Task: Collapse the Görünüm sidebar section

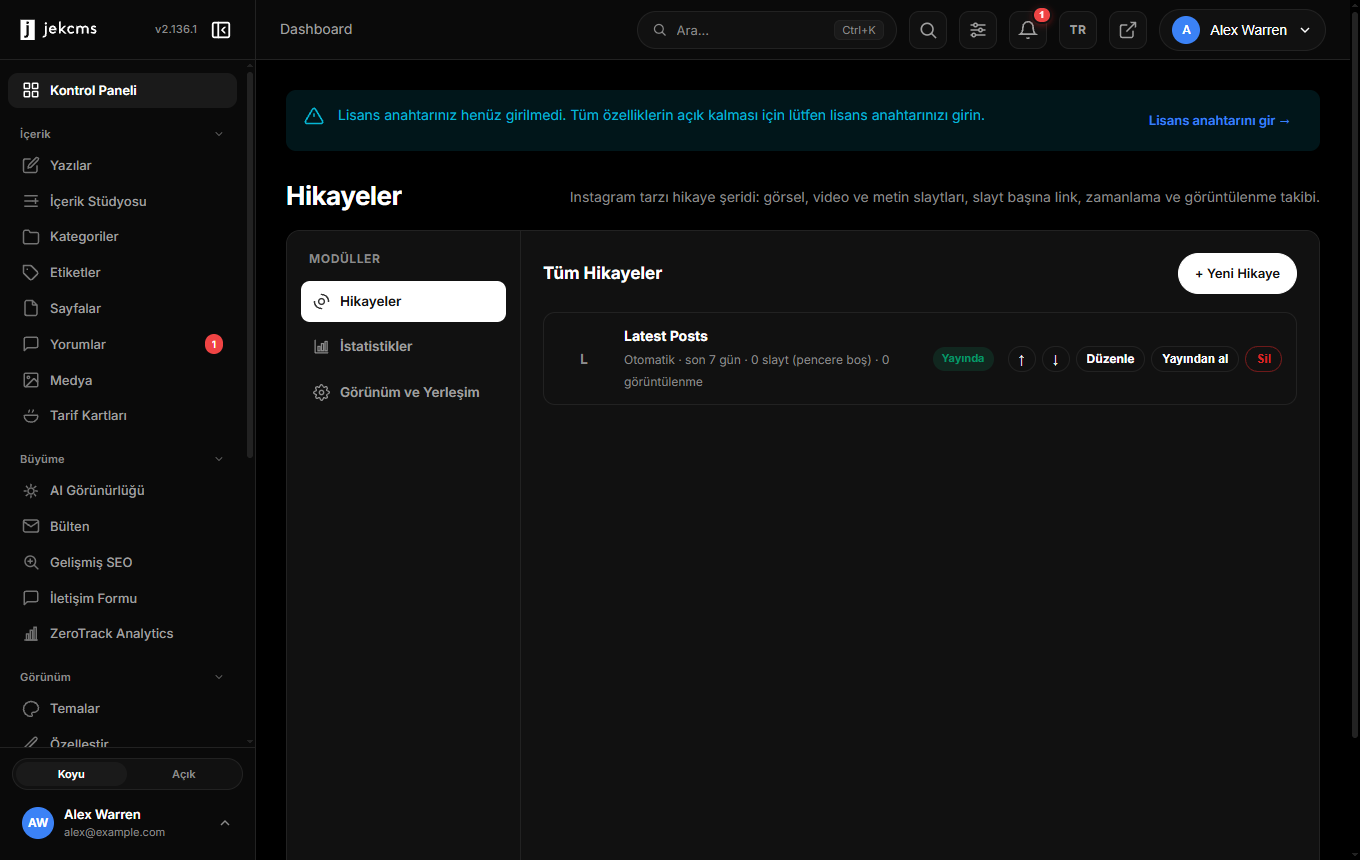Action: tap(122, 677)
